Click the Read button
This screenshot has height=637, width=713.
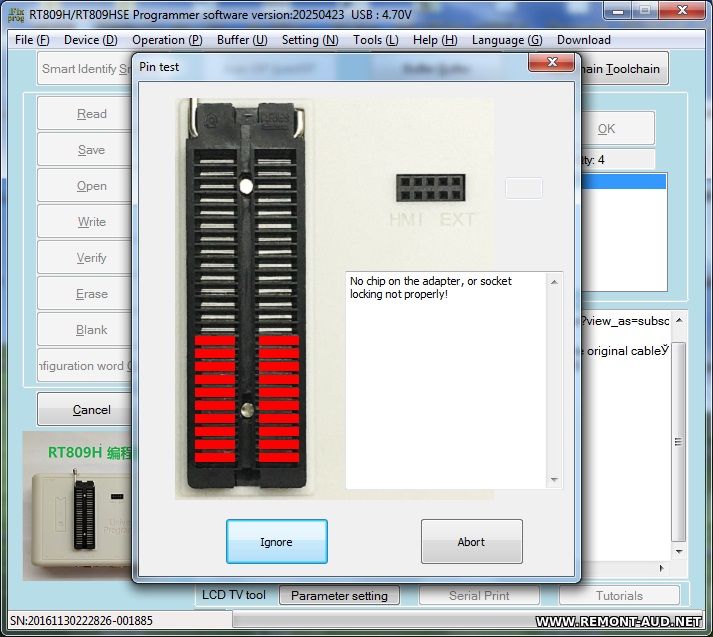85,113
